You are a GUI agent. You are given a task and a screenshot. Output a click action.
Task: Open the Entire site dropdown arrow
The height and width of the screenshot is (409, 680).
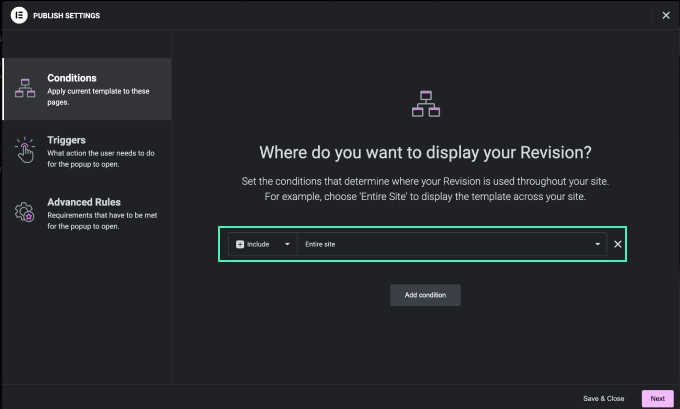(x=598, y=245)
